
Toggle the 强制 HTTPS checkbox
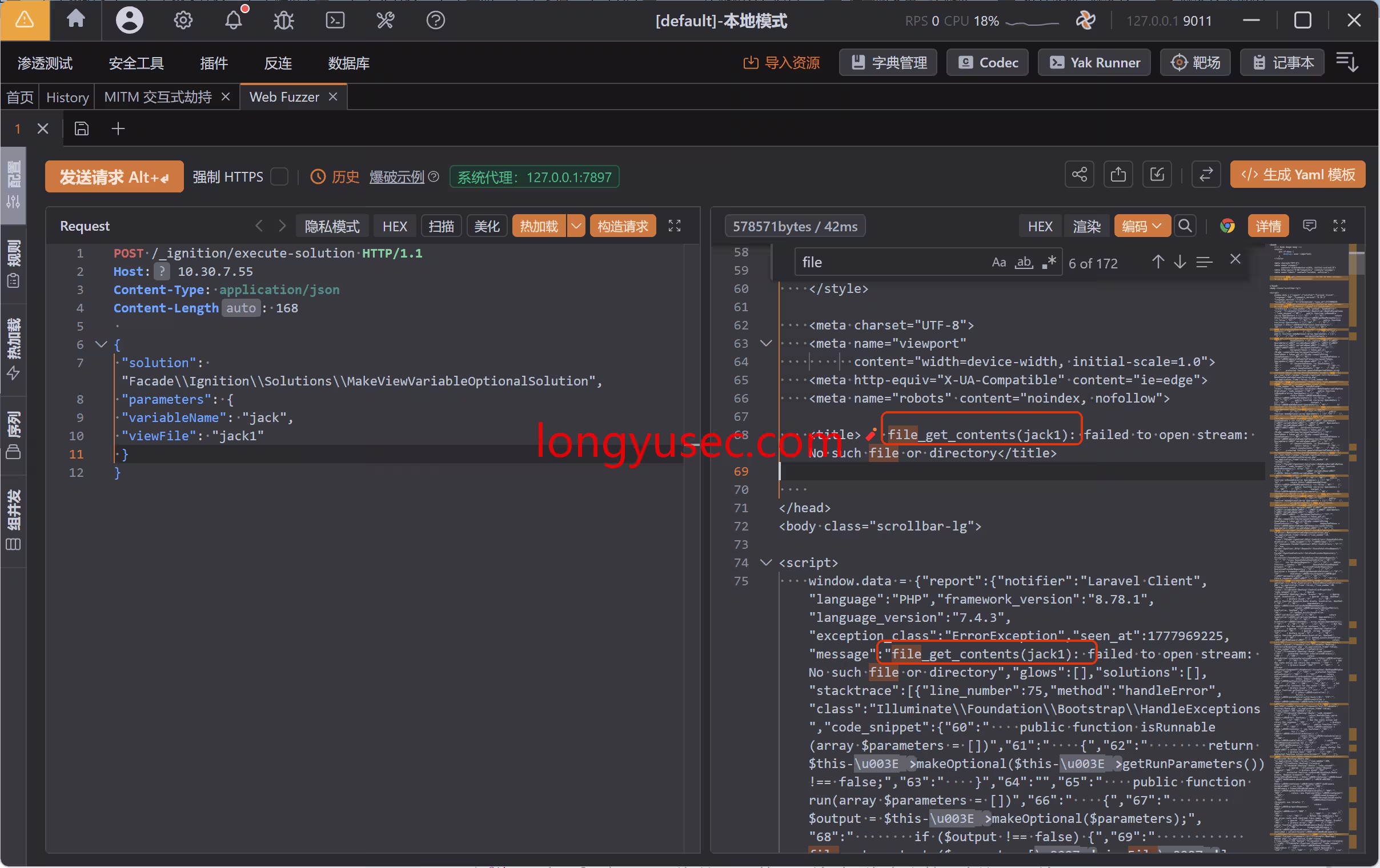279,177
